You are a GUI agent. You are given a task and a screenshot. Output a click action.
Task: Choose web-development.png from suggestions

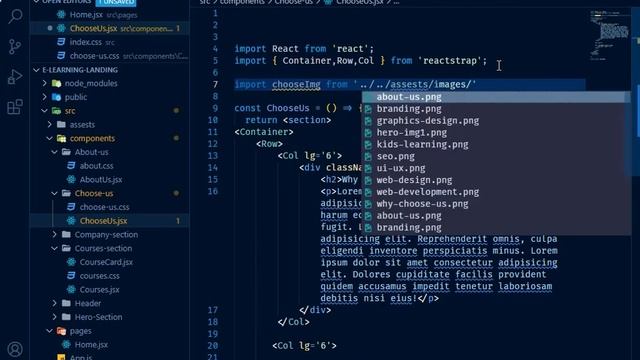(496, 192)
